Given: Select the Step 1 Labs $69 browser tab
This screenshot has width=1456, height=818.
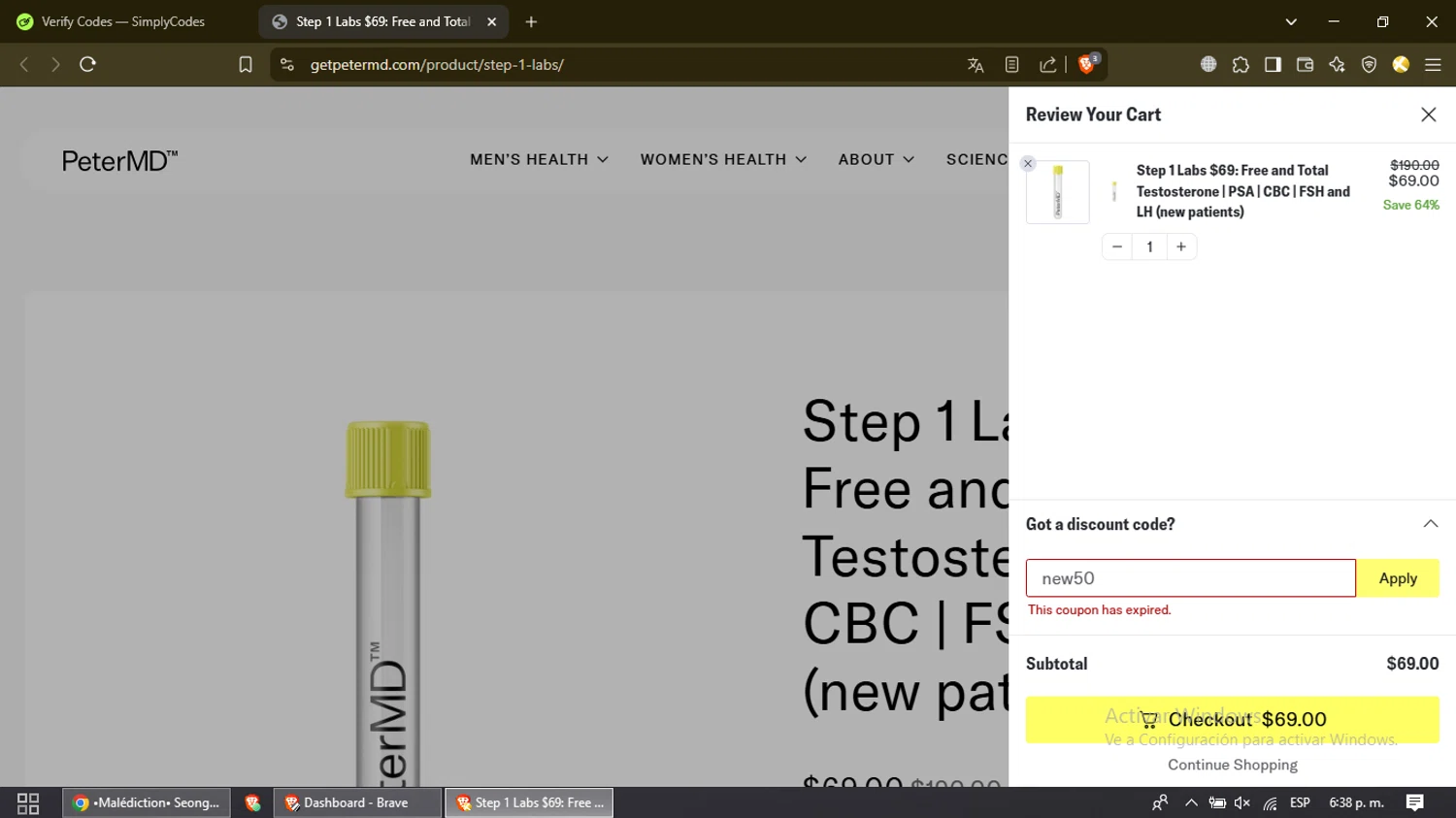Looking at the screenshot, I should [382, 21].
